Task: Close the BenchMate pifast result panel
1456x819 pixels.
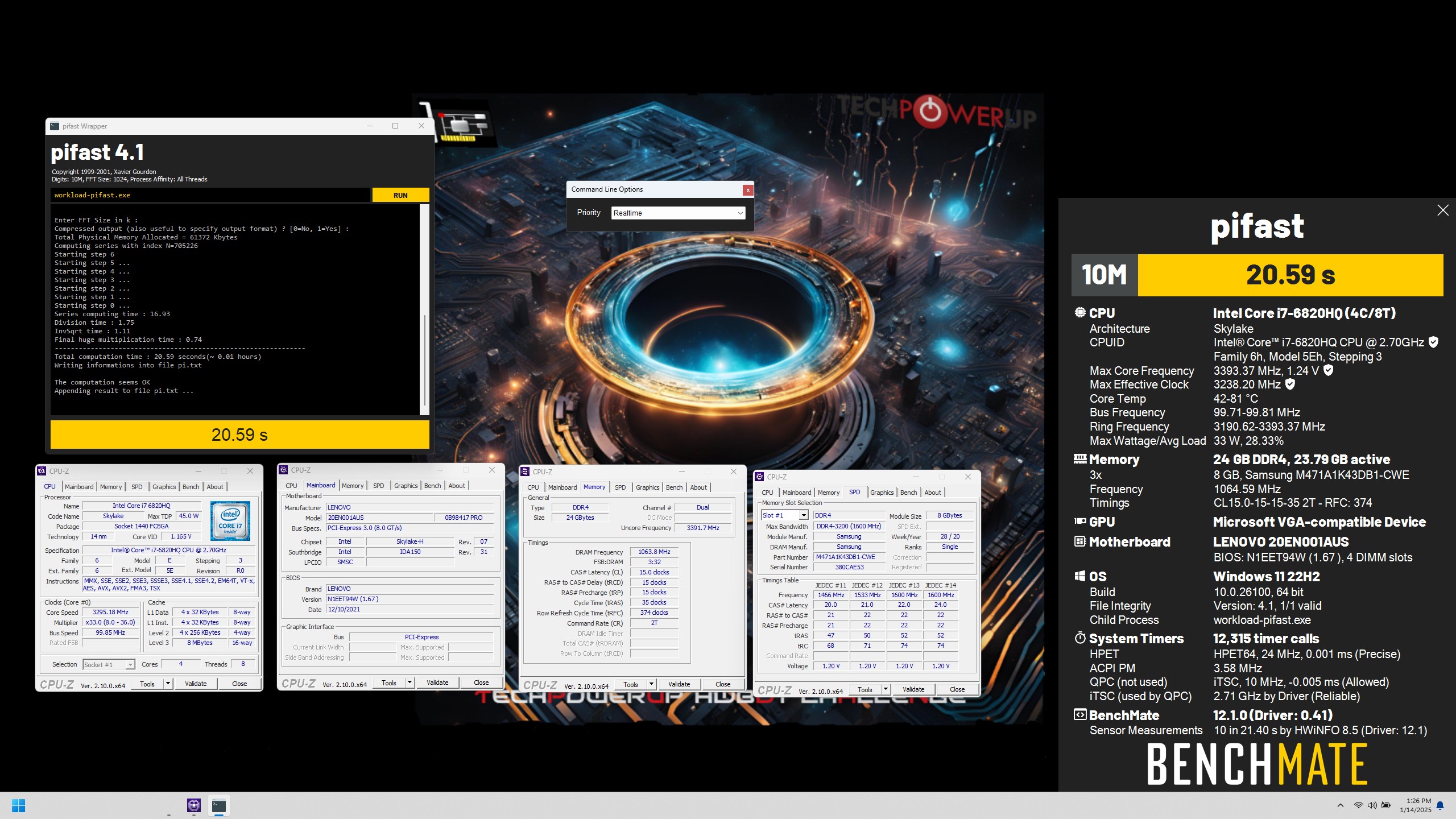Action: pos(1443,210)
